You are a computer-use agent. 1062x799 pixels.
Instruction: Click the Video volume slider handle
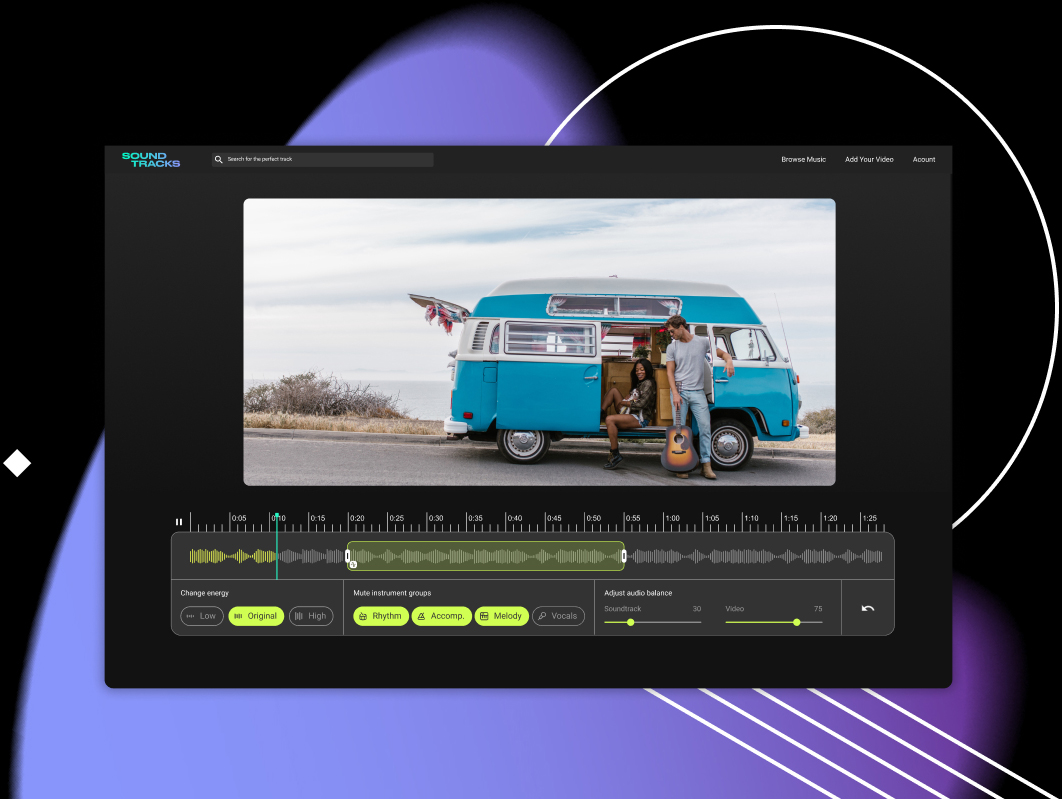(x=797, y=622)
